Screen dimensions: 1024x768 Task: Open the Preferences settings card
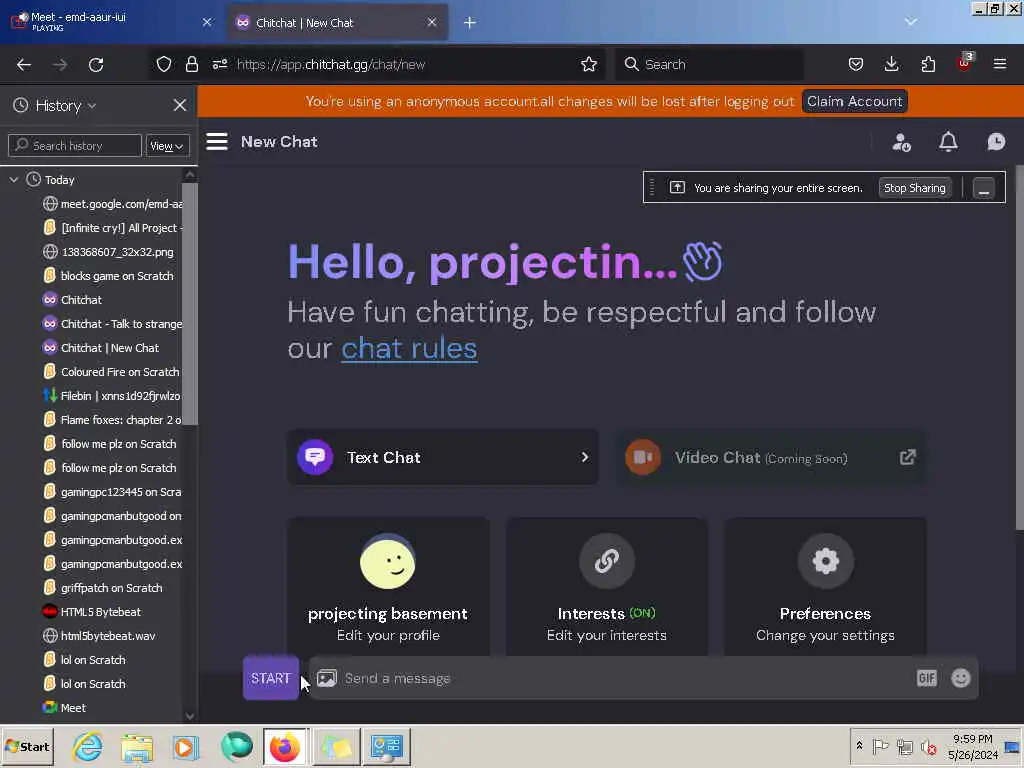pos(825,586)
